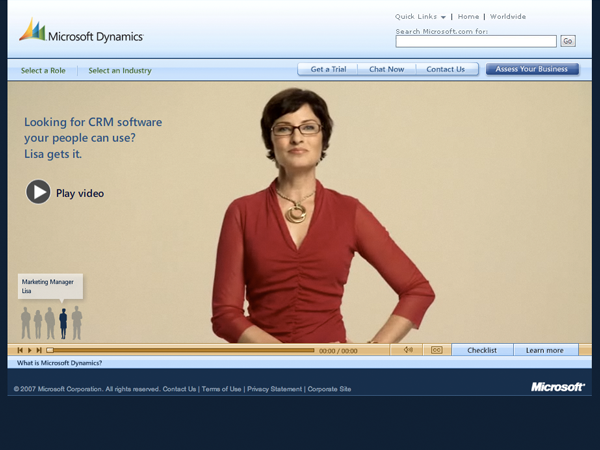The image size is (600, 450).
Task: Toggle closed captions CC icon
Action: point(437,350)
